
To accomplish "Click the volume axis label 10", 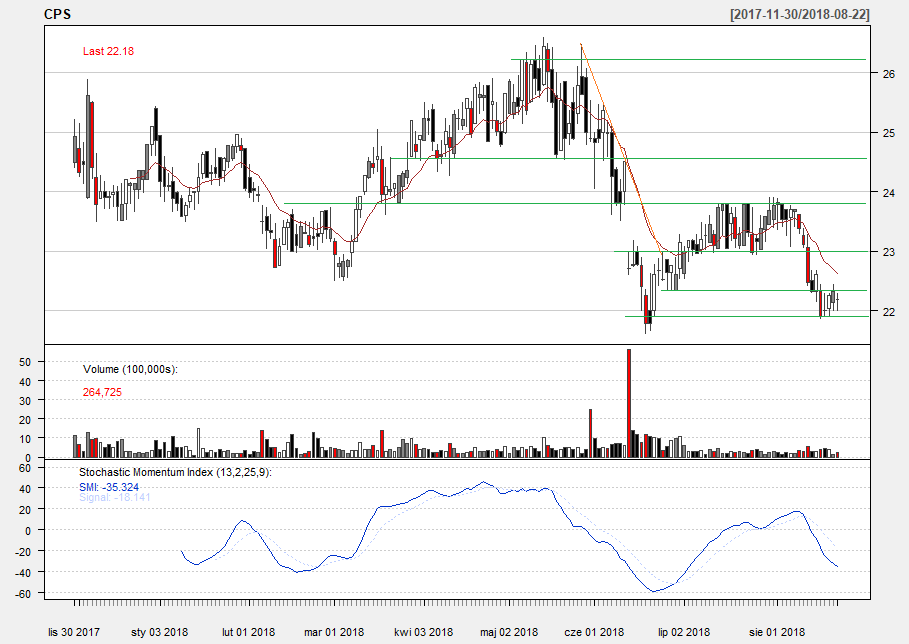I will [25, 439].
